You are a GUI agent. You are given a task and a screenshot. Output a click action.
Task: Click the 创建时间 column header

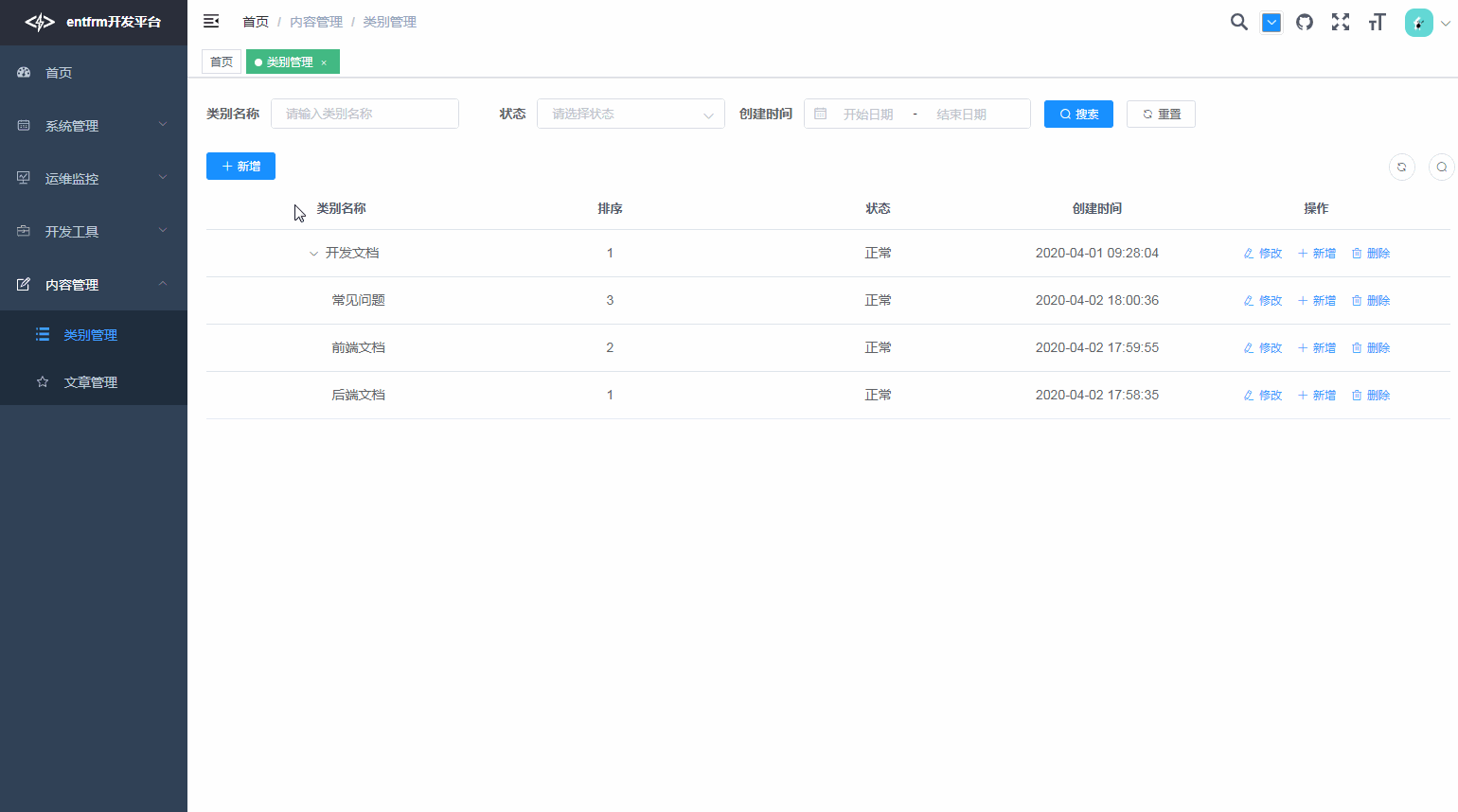click(1097, 208)
